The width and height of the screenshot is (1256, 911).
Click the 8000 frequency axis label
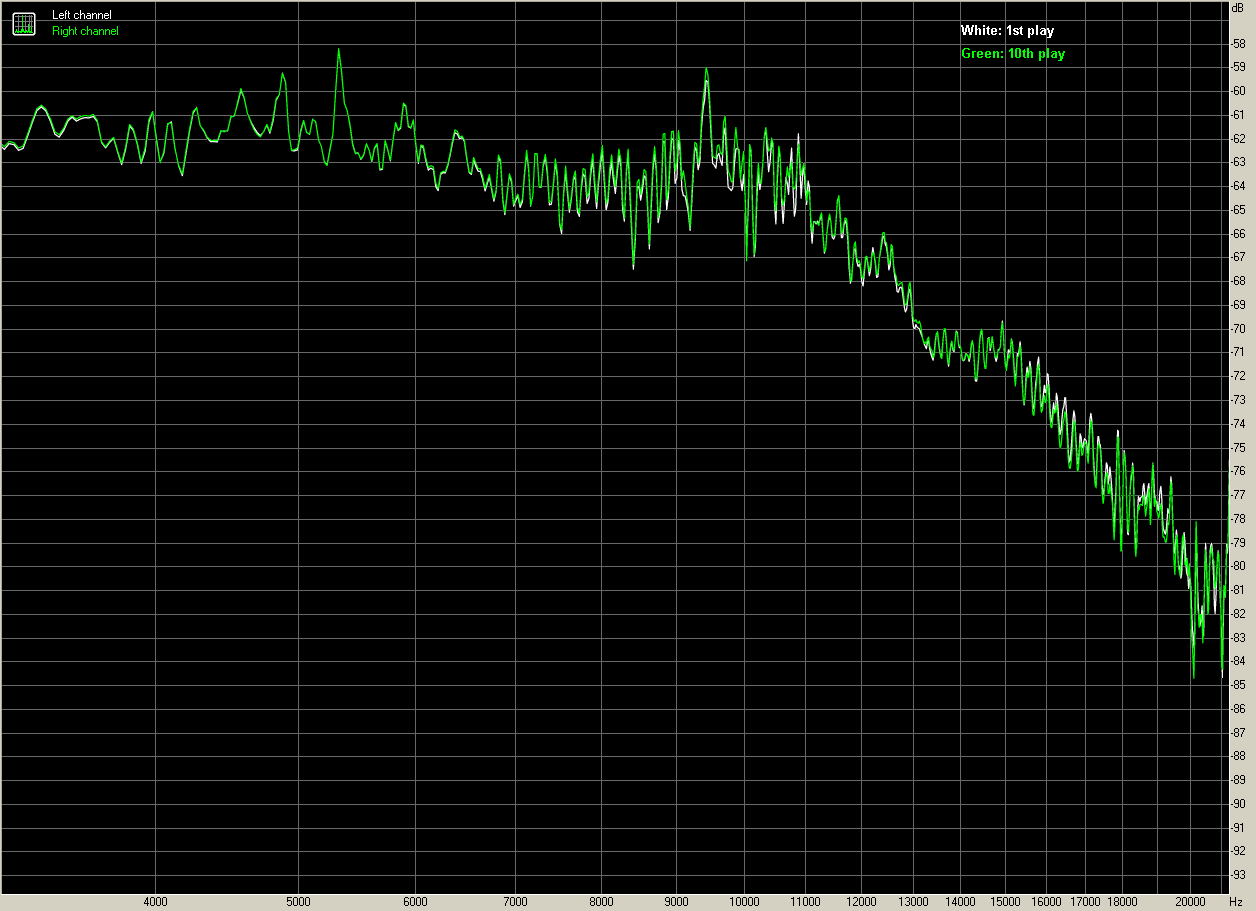[x=600, y=902]
